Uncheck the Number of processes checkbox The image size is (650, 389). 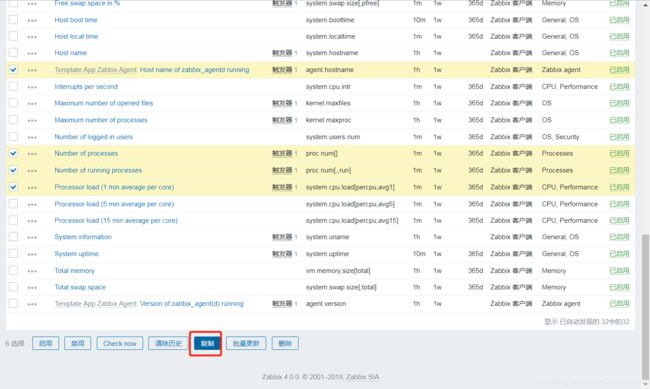tap(13, 153)
